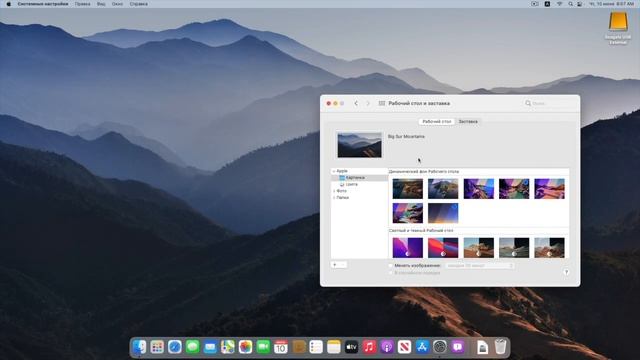
Task: Toggle the В случайном порядке checkbox
Action: click(x=391, y=273)
